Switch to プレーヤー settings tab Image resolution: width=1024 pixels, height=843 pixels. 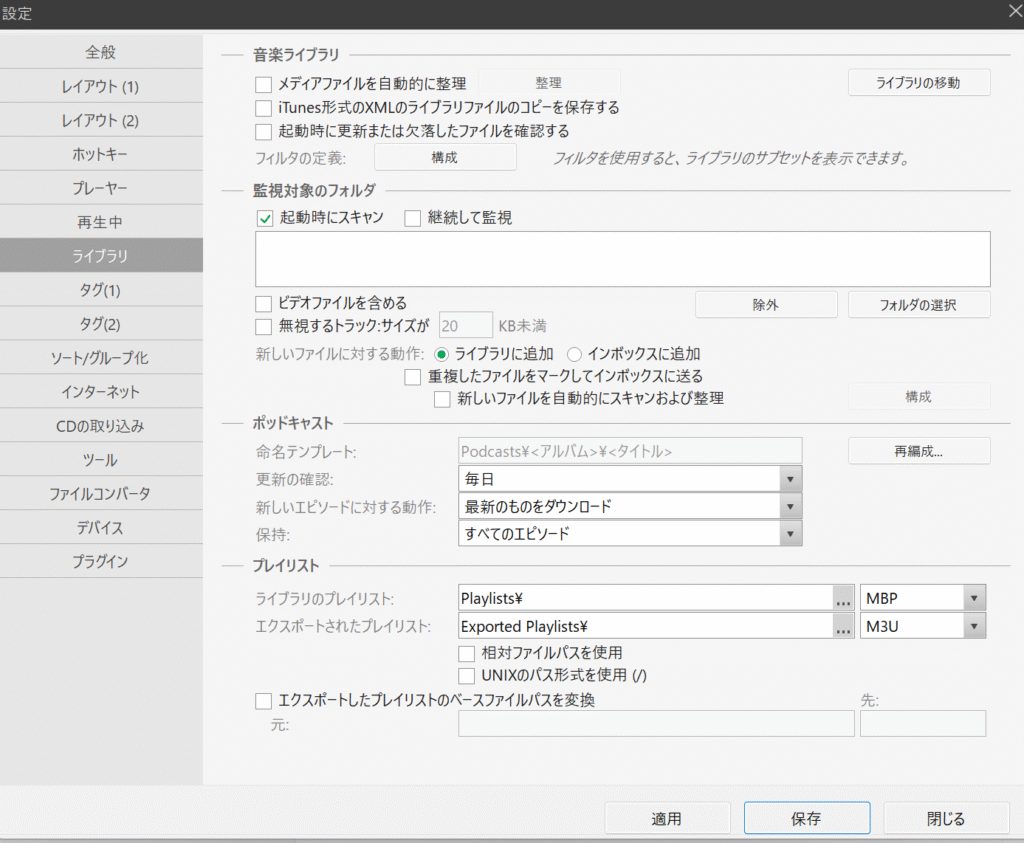pos(101,188)
